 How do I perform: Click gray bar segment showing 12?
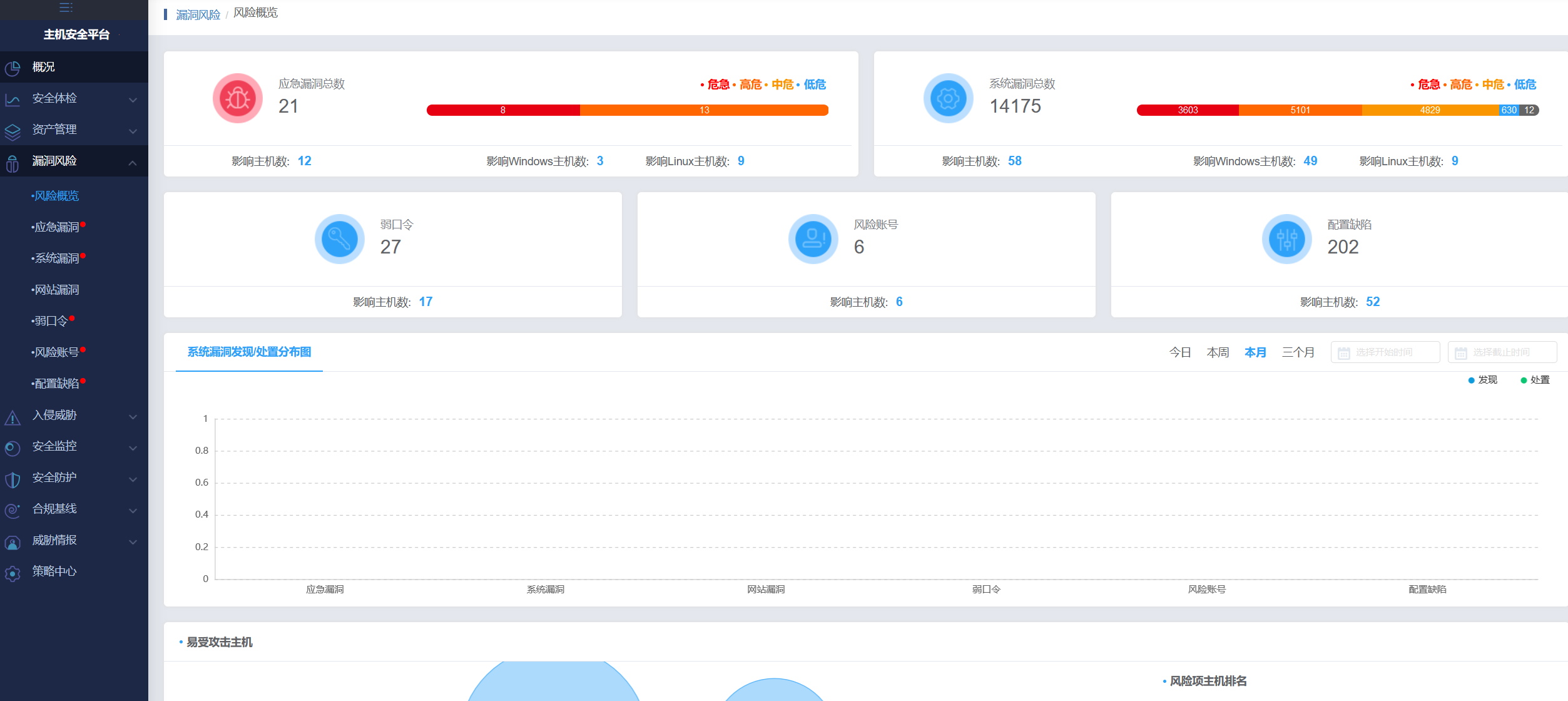[x=1529, y=110]
